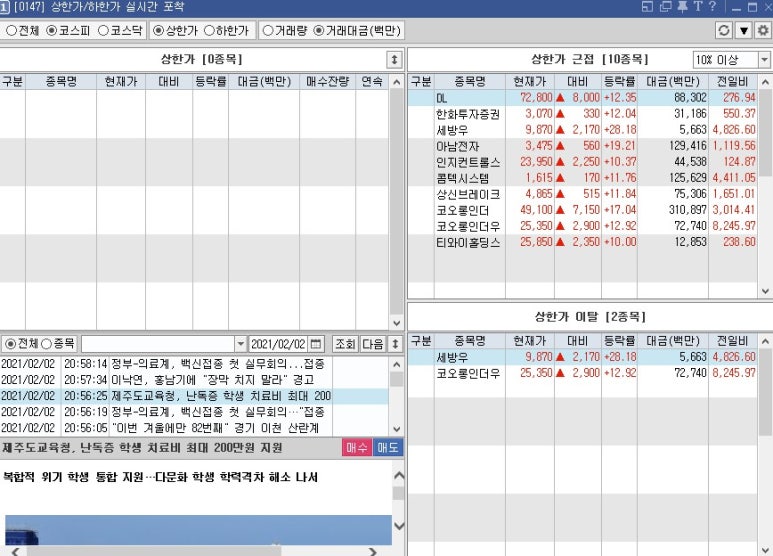Click the 다음 button
This screenshot has width=773, height=556.
[373, 344]
